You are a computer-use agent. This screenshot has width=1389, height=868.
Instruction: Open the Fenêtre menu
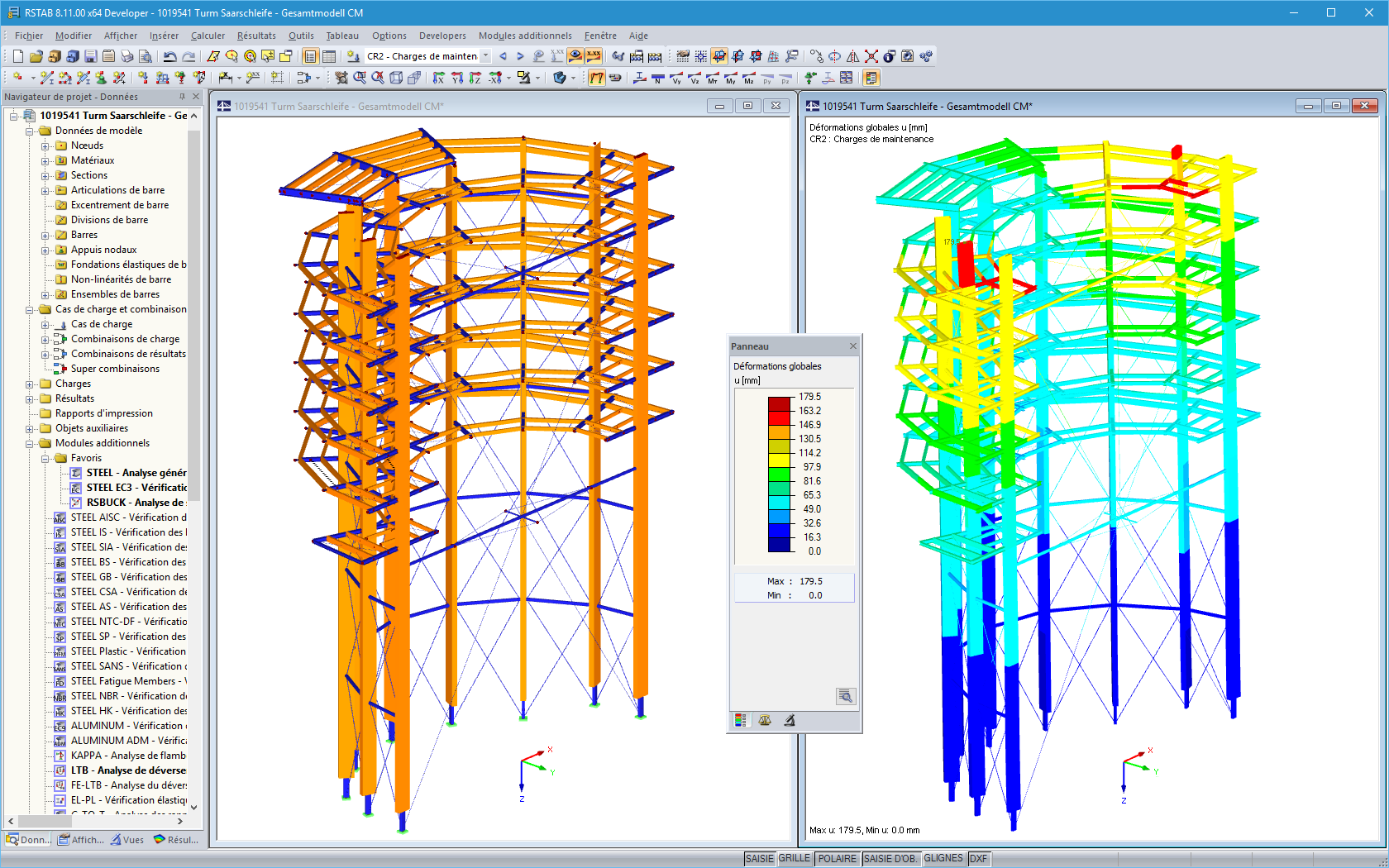pyautogui.click(x=600, y=36)
